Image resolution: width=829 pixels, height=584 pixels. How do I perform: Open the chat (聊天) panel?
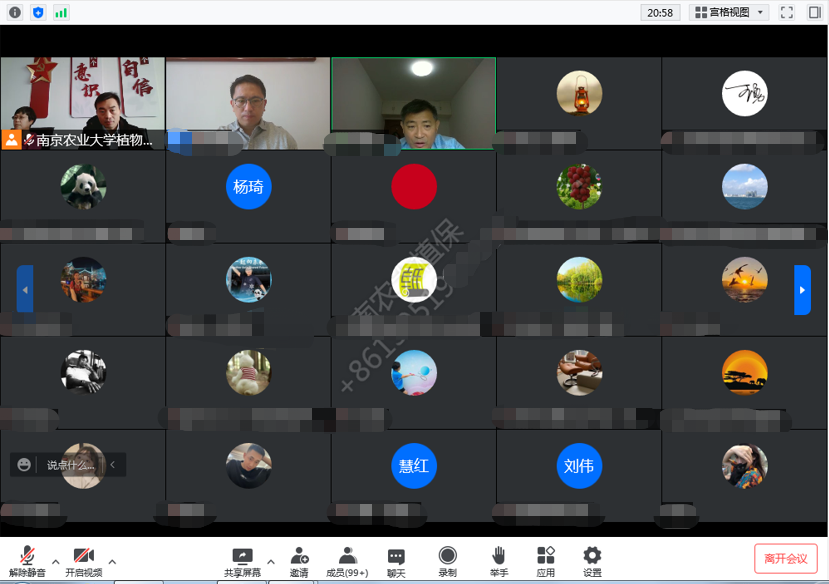click(x=396, y=561)
